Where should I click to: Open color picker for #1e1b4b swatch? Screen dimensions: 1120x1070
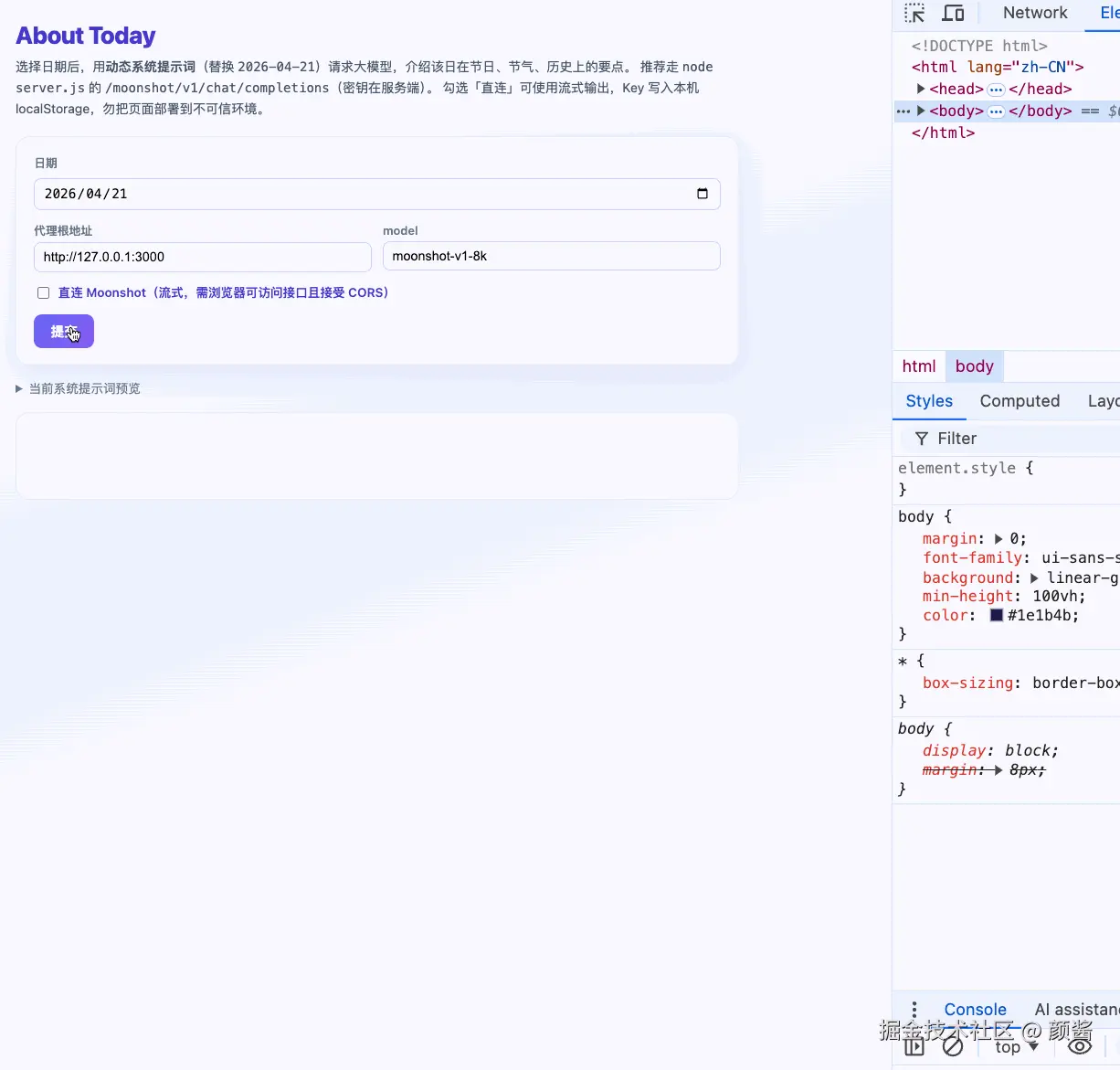coord(997,616)
